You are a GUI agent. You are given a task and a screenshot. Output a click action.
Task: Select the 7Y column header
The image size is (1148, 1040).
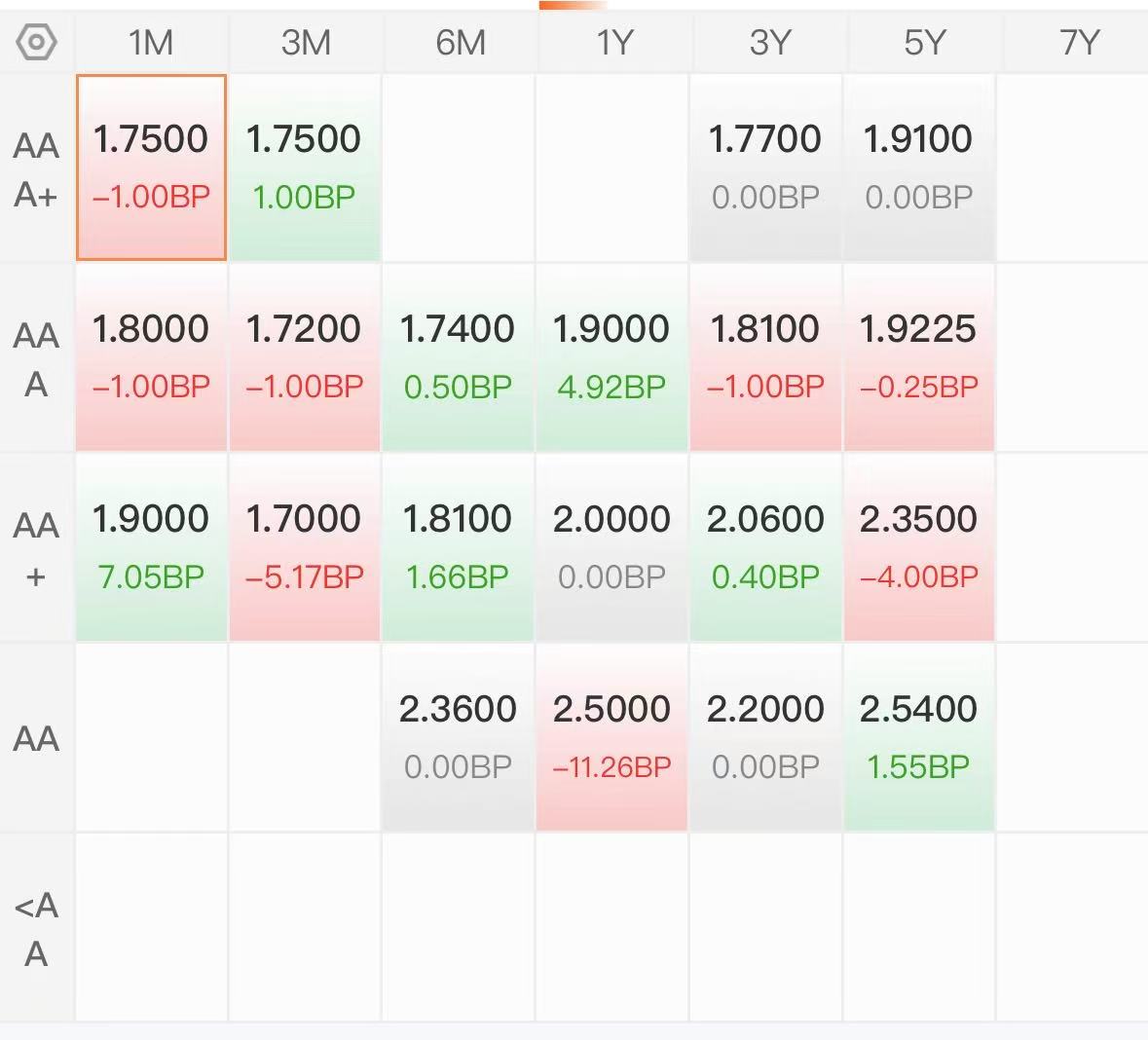coord(1078,43)
